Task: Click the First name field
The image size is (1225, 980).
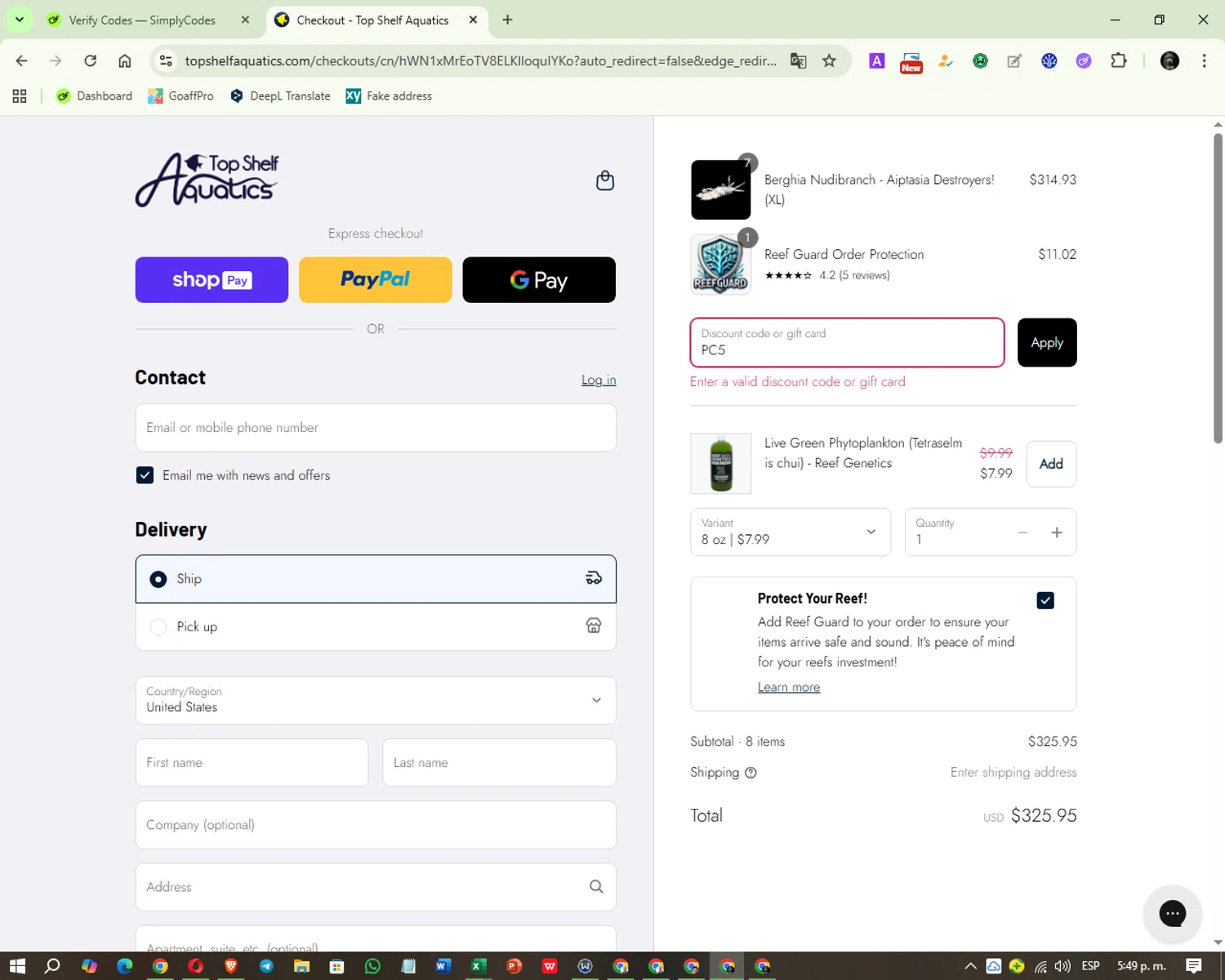Action: click(252, 763)
